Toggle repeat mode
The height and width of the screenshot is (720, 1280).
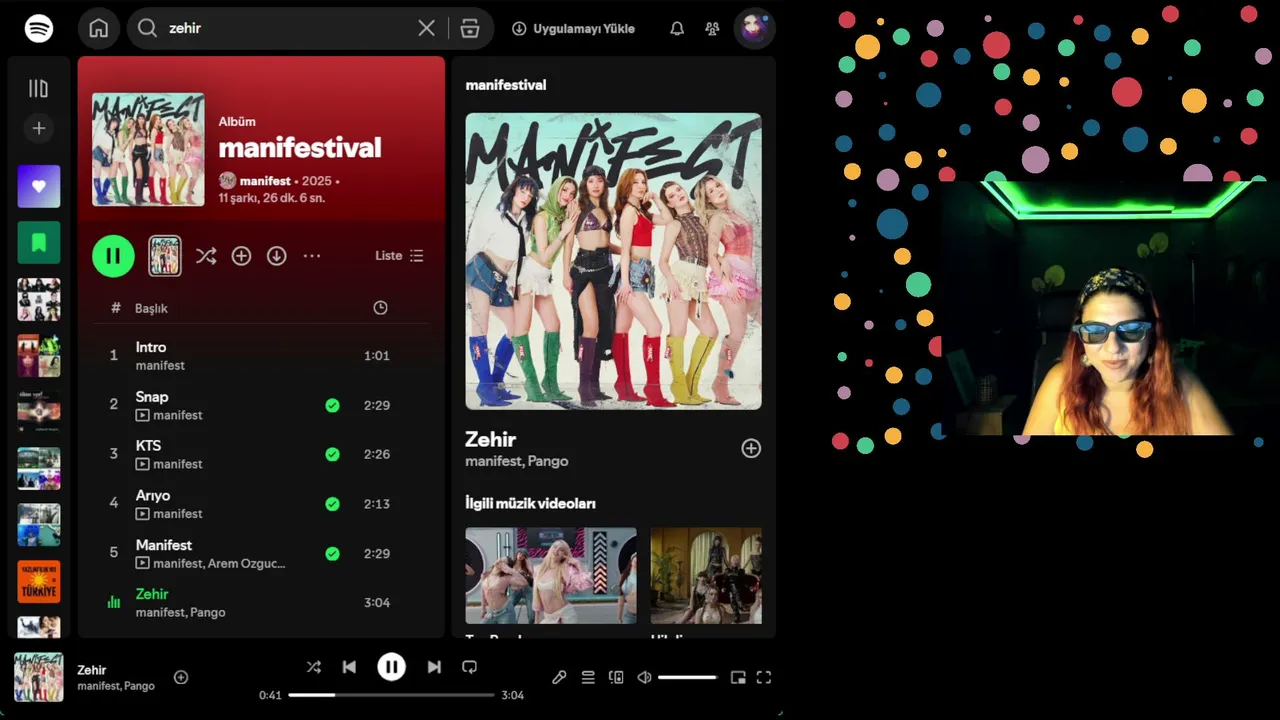[x=469, y=667]
